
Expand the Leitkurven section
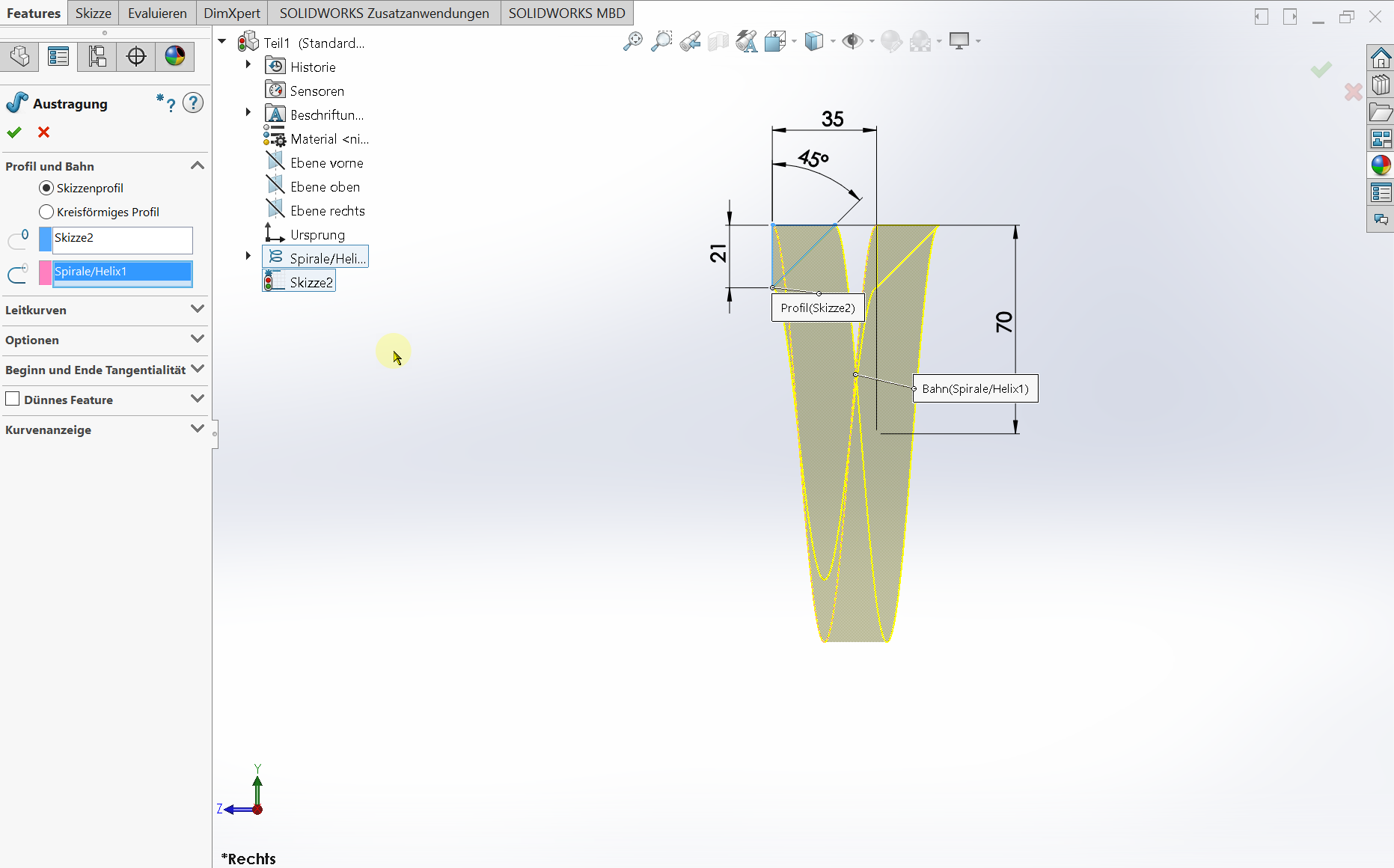point(198,309)
